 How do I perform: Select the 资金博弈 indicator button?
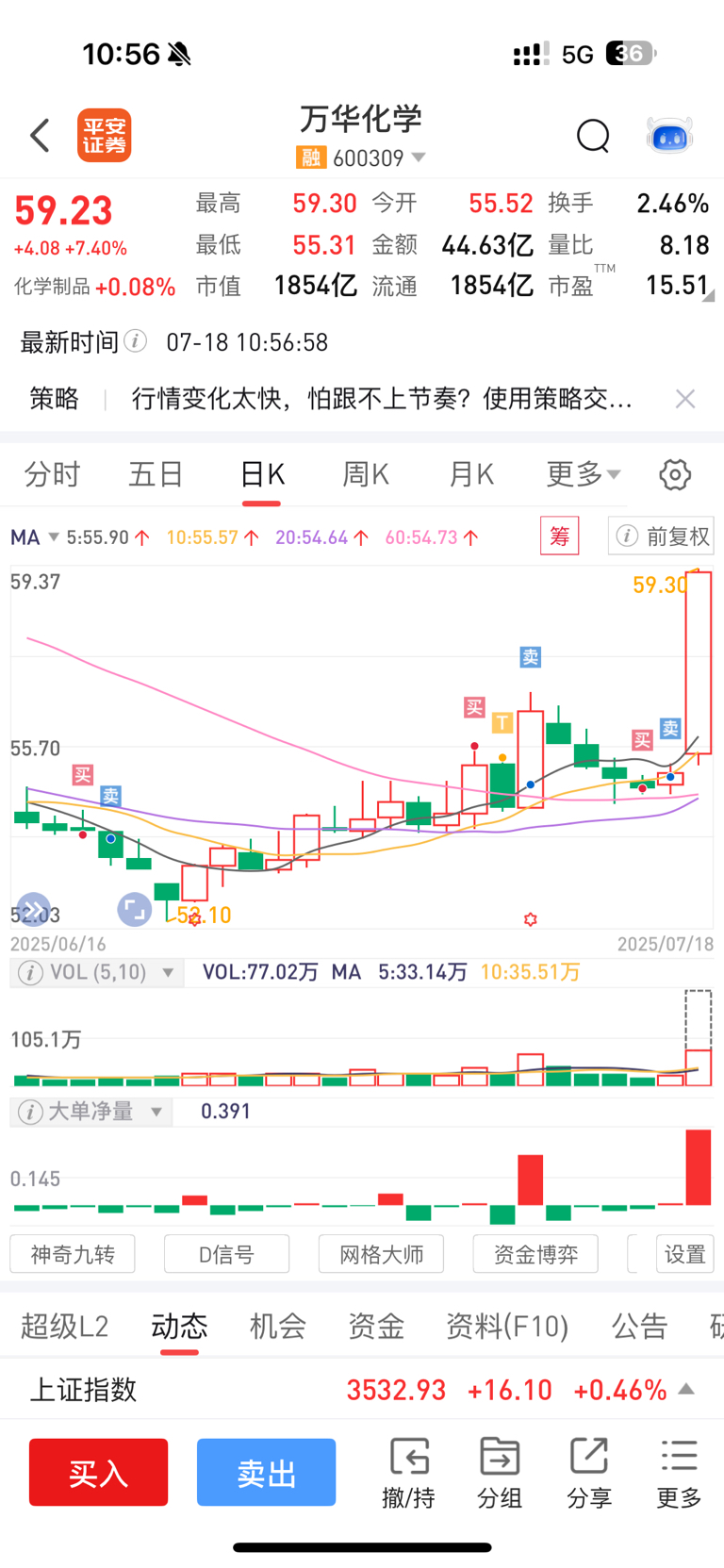(x=535, y=1254)
